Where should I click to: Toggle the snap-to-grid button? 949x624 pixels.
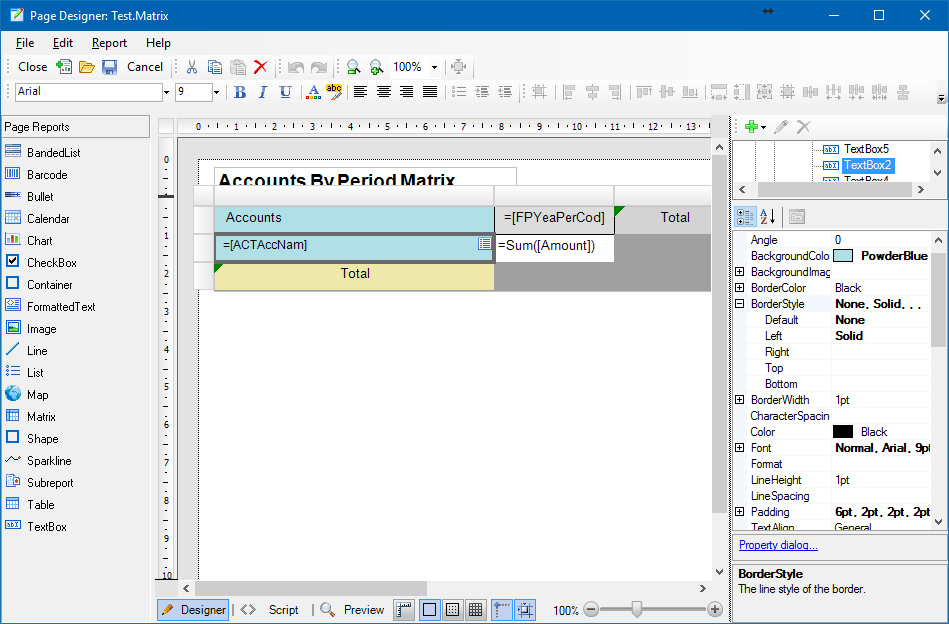(x=525, y=609)
